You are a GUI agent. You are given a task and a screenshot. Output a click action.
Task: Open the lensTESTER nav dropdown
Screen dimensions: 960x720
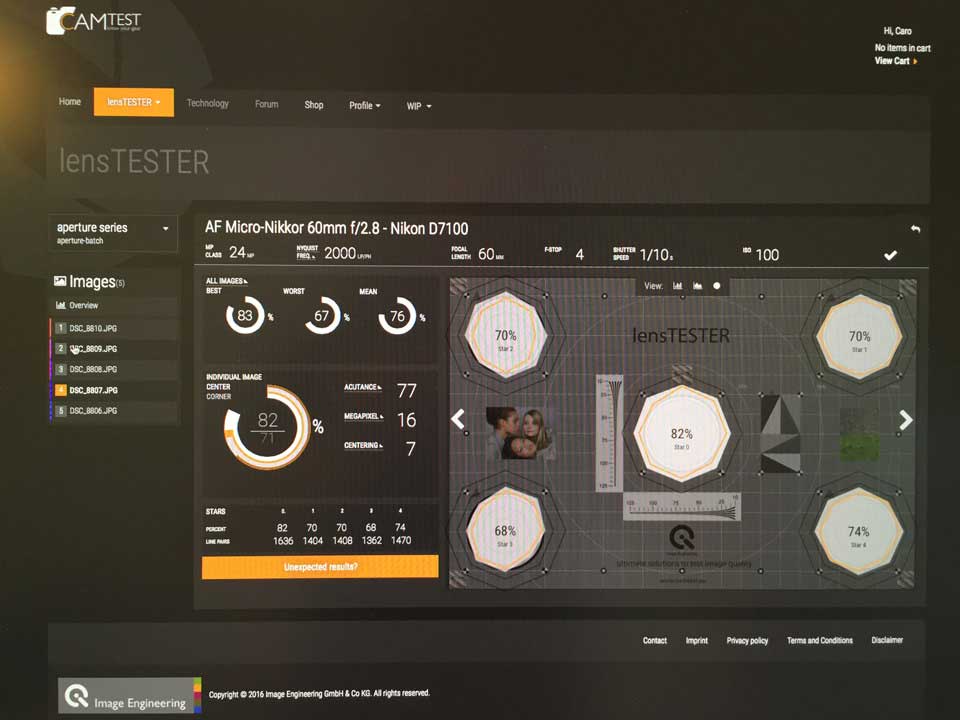pyautogui.click(x=133, y=102)
